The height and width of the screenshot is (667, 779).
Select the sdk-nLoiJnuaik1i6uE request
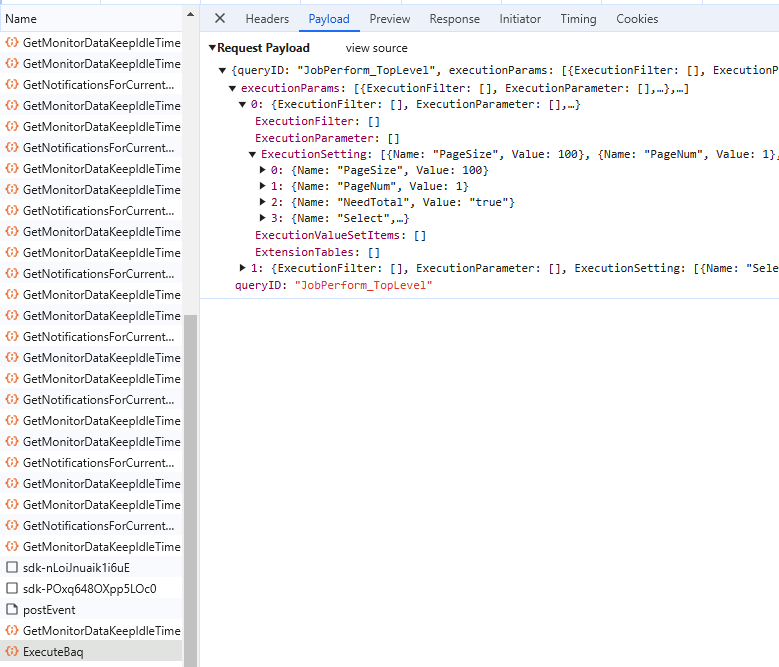[x=91, y=567]
